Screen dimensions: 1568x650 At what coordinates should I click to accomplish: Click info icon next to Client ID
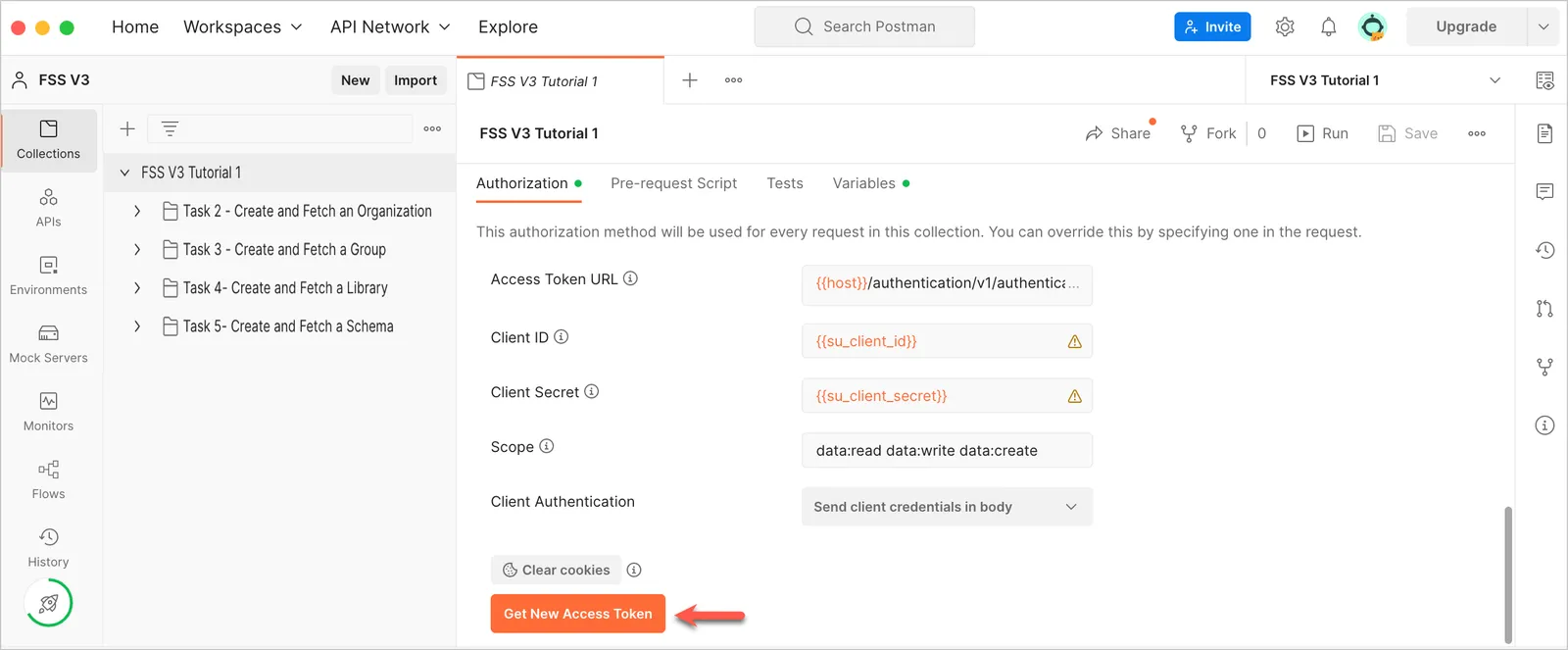point(561,336)
